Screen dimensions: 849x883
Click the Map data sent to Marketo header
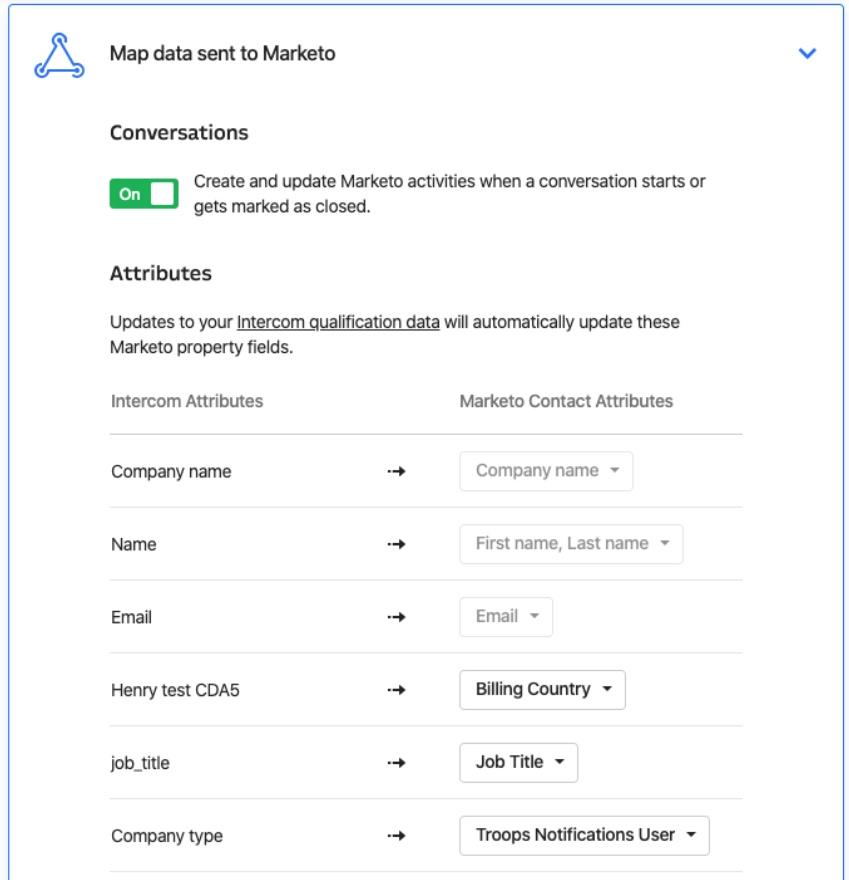coord(222,53)
